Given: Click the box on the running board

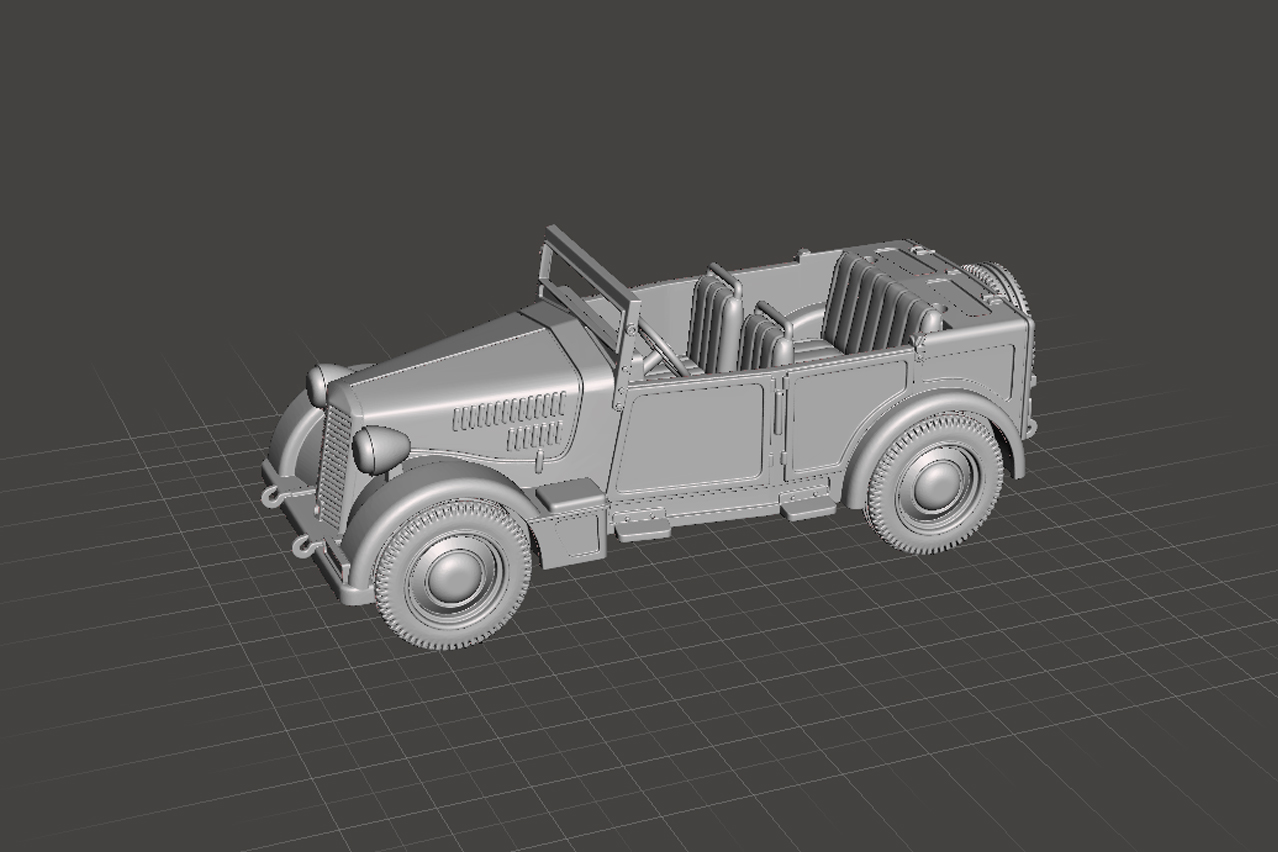Looking at the screenshot, I should point(570,494).
